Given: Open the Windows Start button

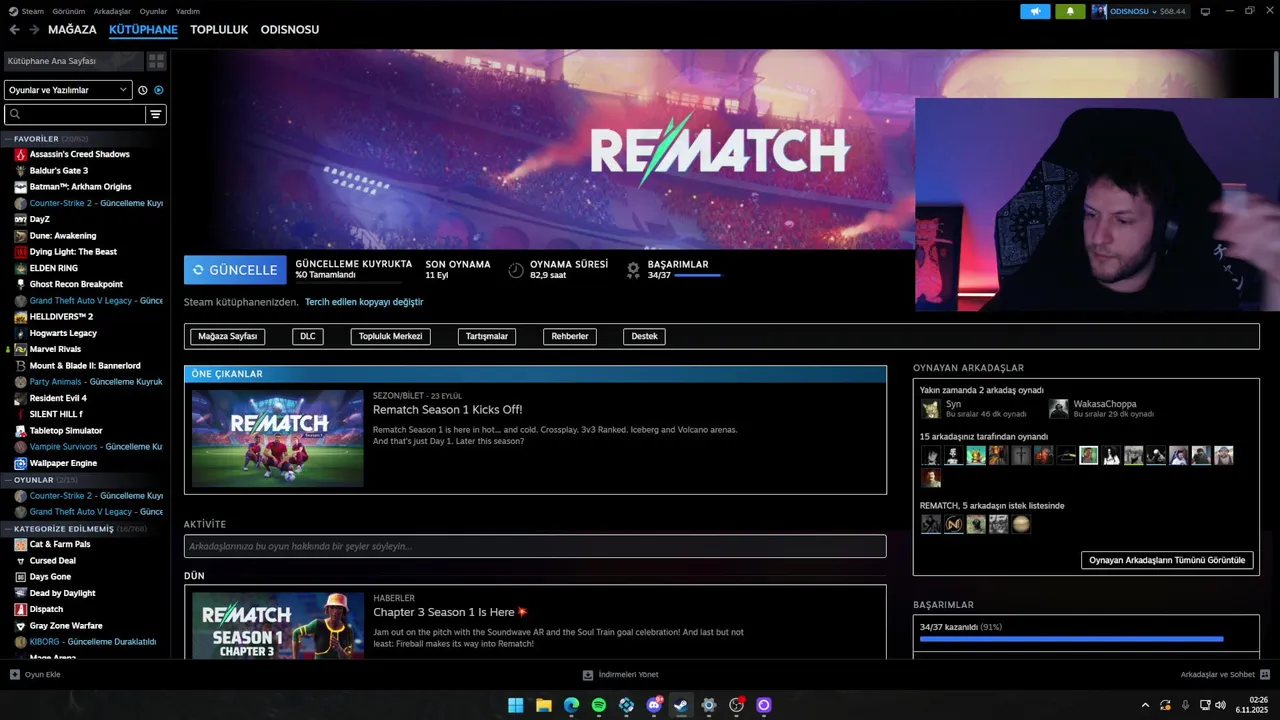Looking at the screenshot, I should (x=516, y=705).
